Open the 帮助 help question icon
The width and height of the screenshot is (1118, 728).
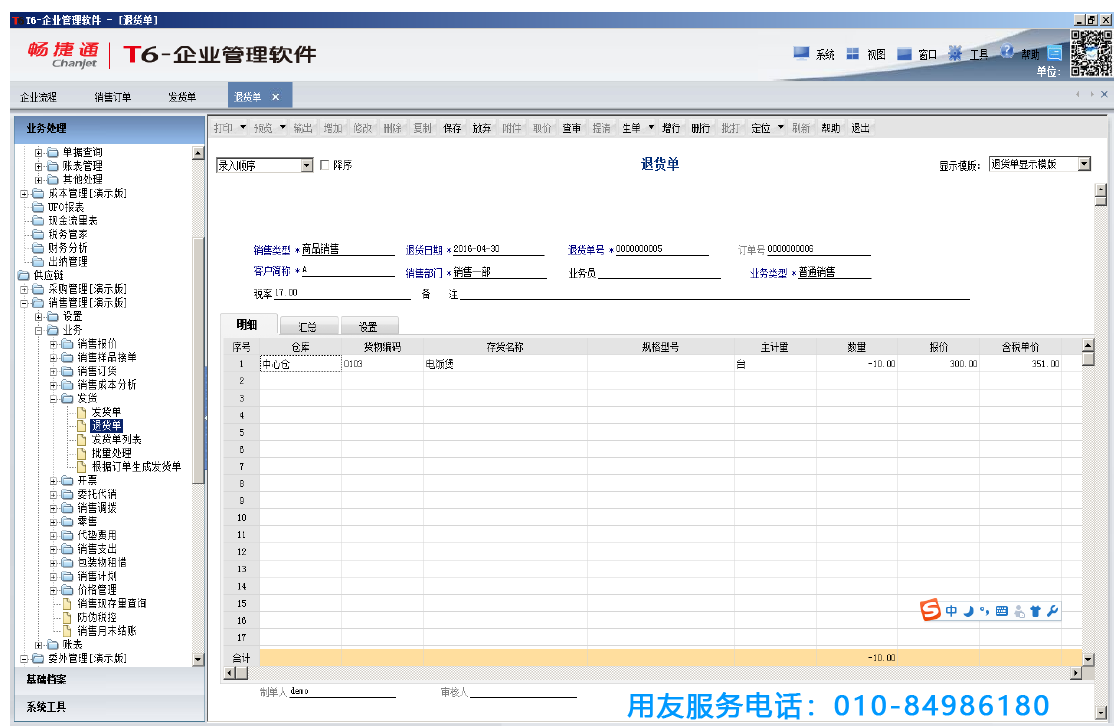tap(1007, 51)
